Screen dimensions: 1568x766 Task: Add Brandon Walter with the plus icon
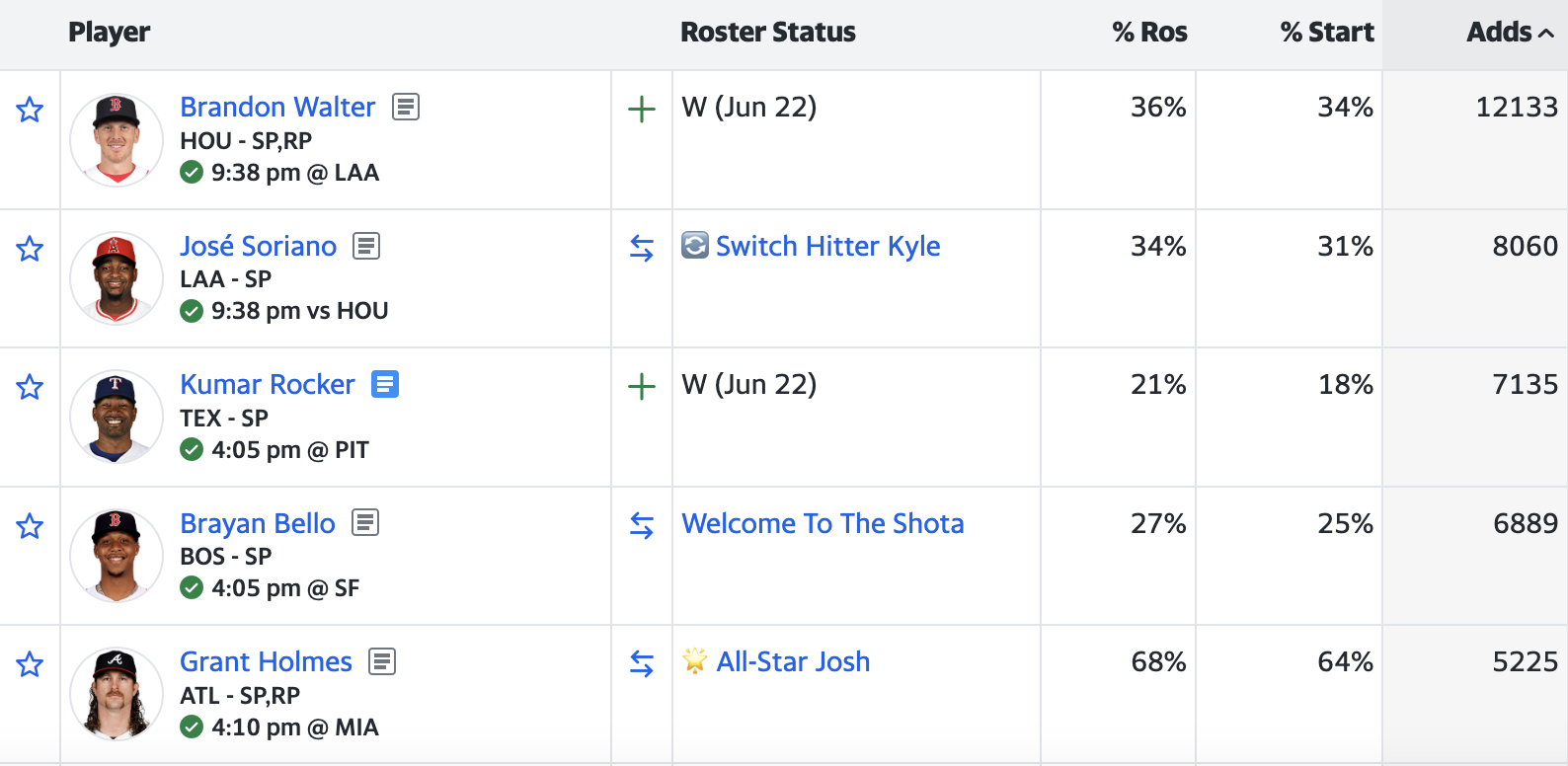(642, 109)
